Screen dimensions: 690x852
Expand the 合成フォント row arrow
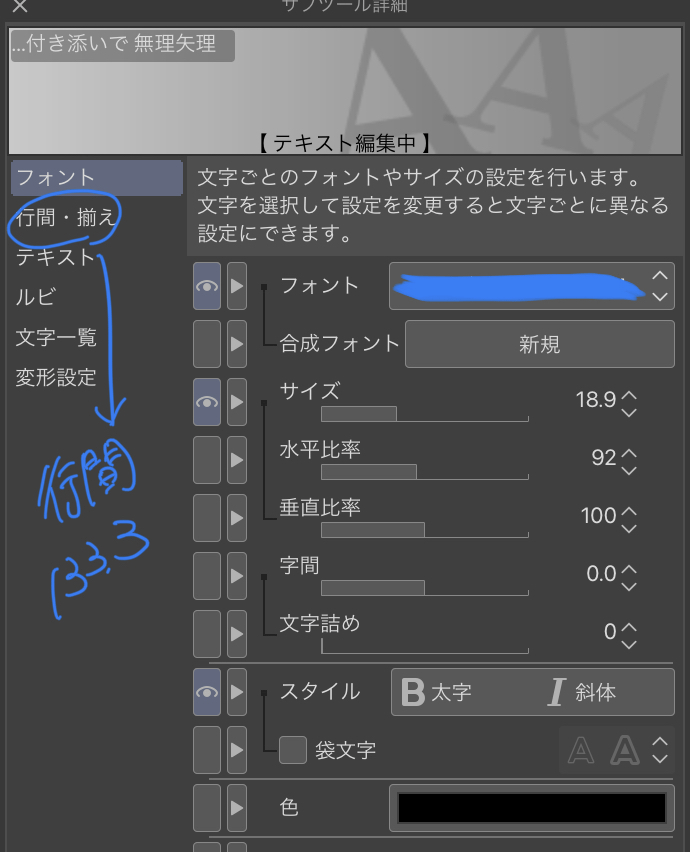coord(237,344)
